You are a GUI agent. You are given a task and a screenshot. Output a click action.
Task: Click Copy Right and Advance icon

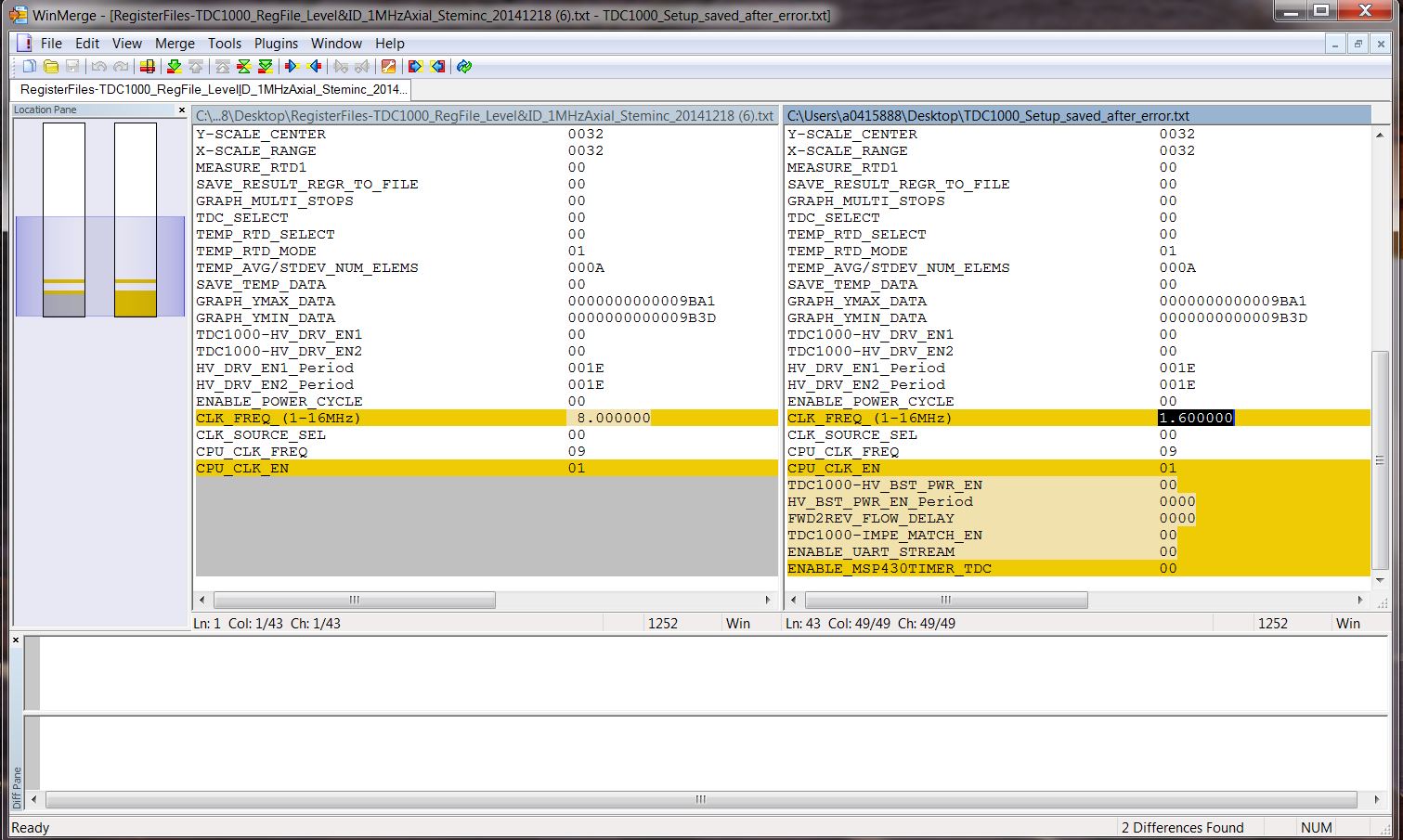pos(341,66)
